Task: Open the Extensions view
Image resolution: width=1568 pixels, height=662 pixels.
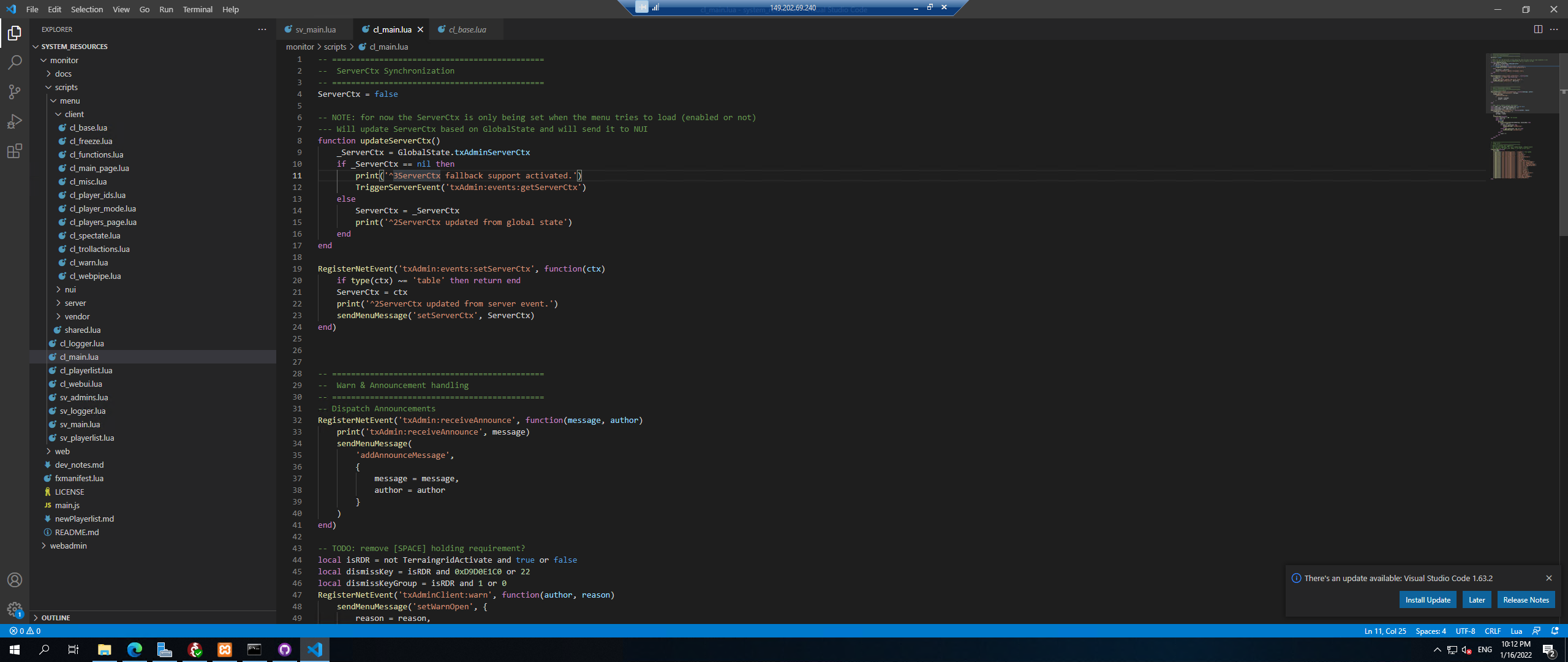Action: tap(15, 151)
